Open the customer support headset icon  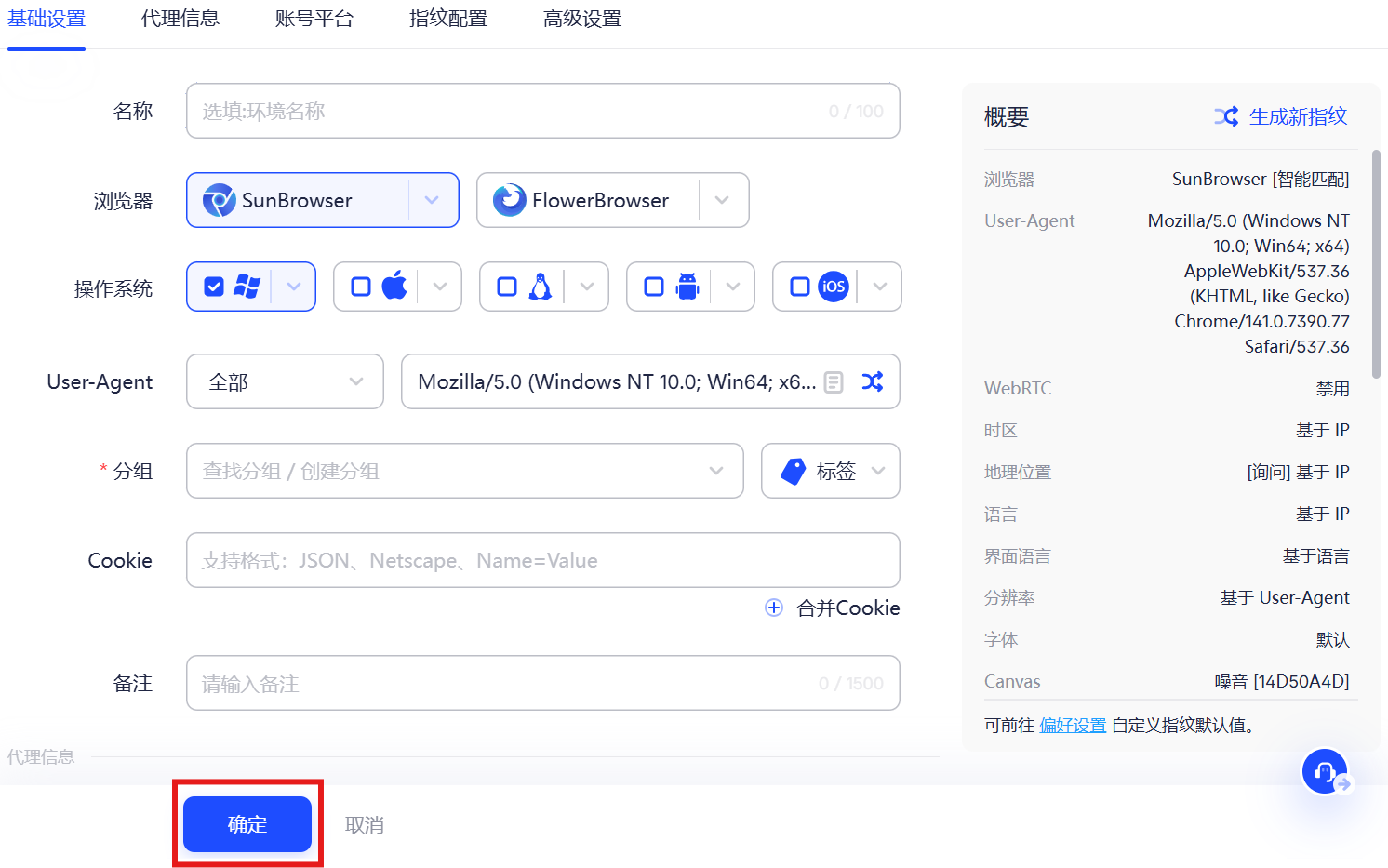(1325, 771)
